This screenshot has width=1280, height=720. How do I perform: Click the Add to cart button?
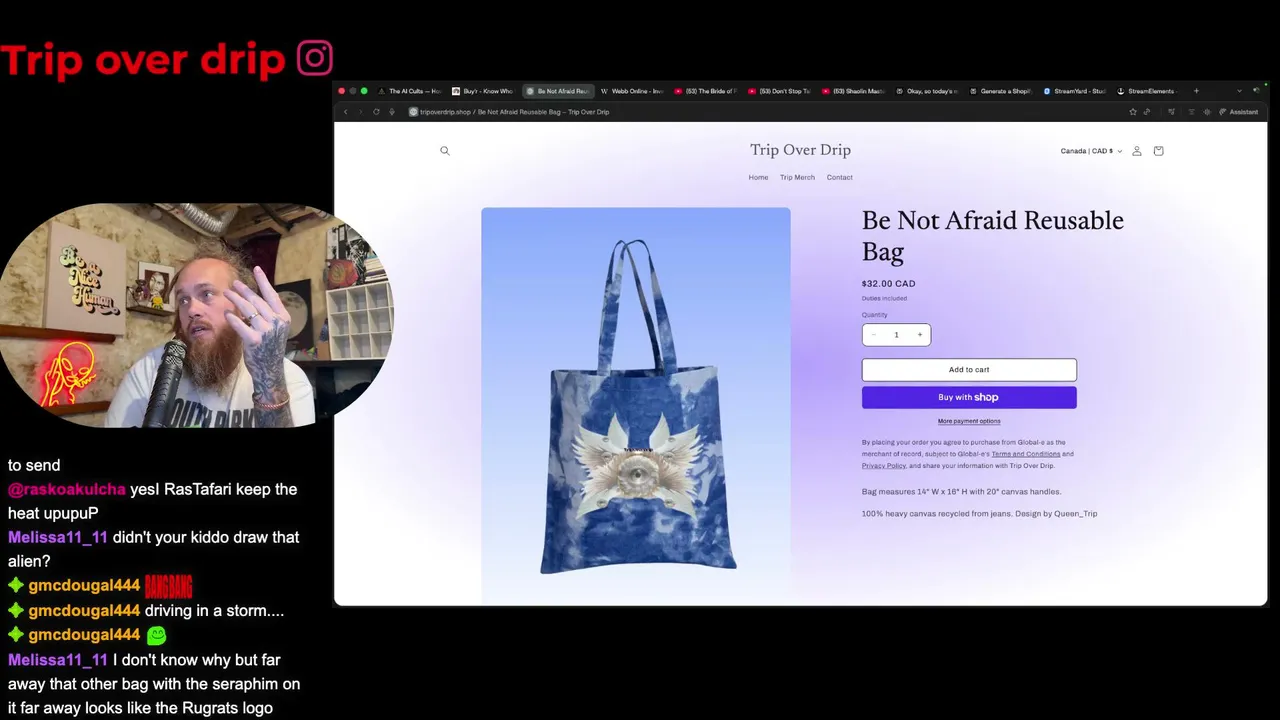pos(969,370)
